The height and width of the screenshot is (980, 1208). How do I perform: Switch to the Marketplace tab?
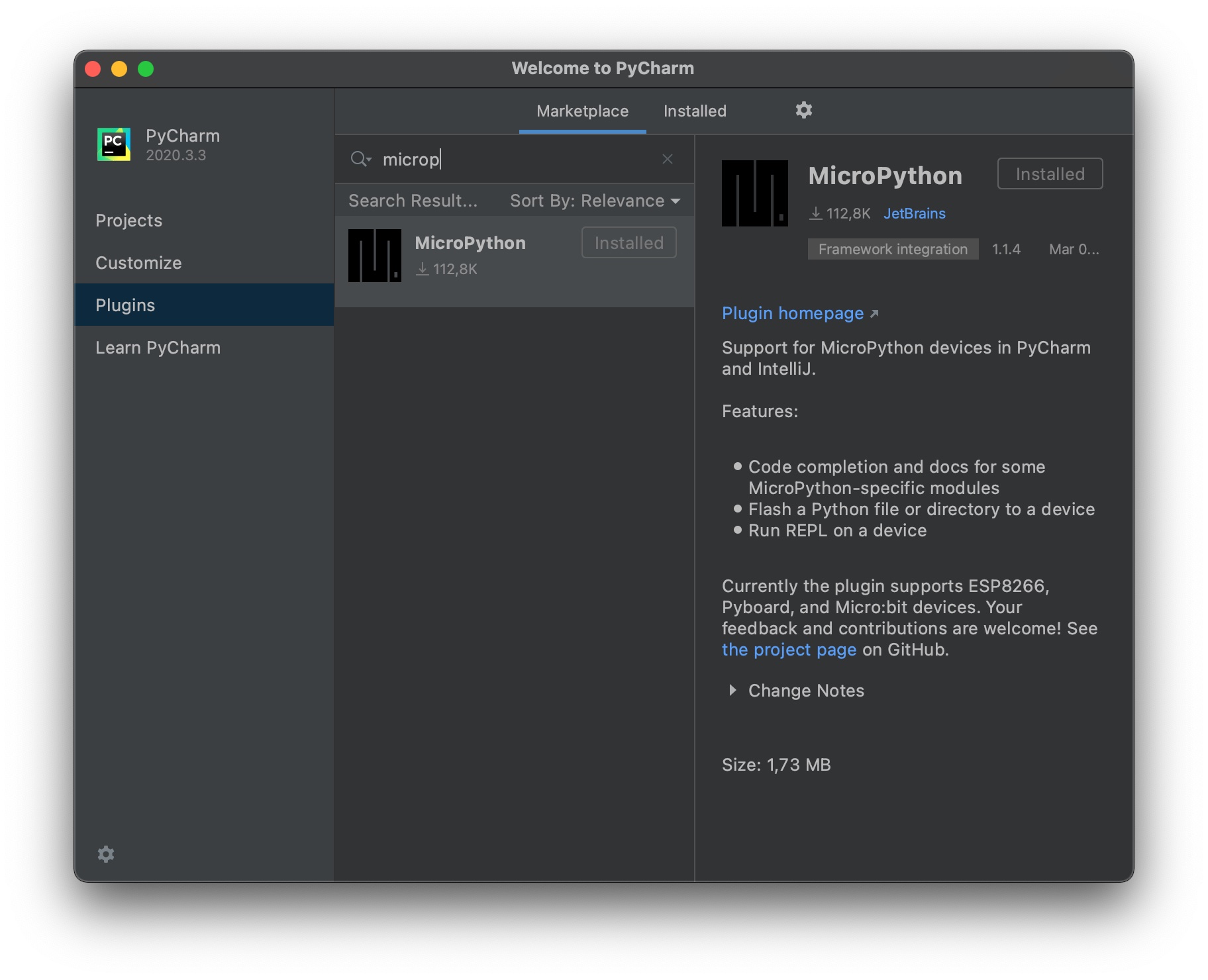coord(582,111)
